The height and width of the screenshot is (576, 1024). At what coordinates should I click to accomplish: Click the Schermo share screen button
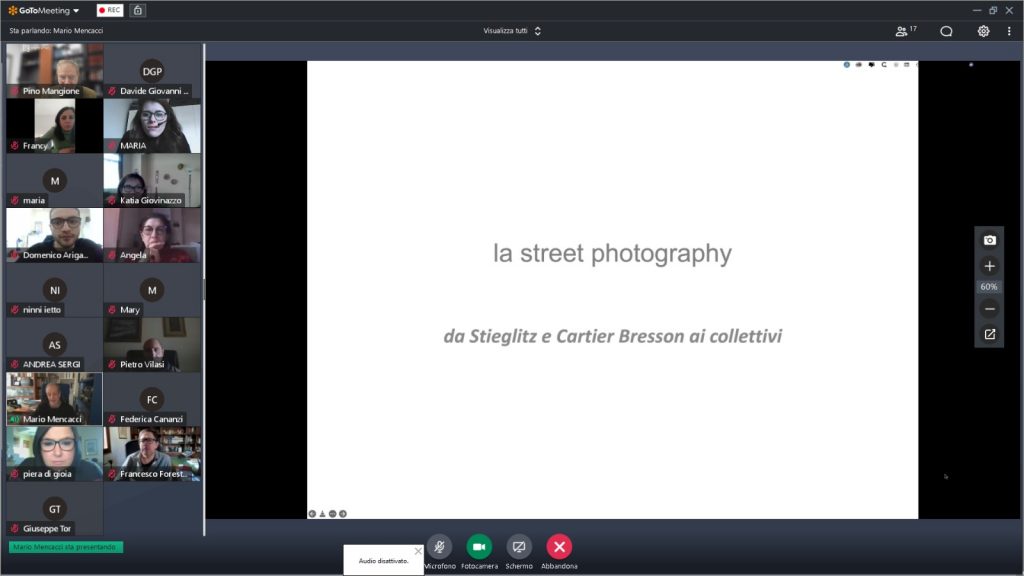pyautogui.click(x=519, y=547)
